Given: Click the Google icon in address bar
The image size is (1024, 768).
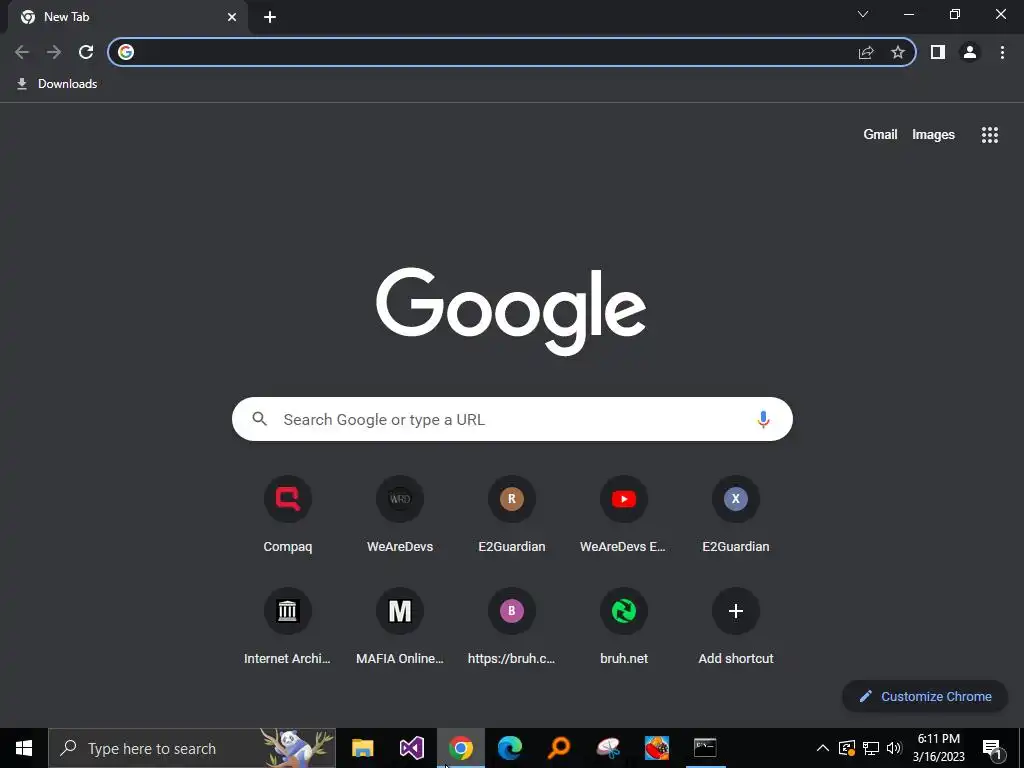Looking at the screenshot, I should tap(126, 52).
